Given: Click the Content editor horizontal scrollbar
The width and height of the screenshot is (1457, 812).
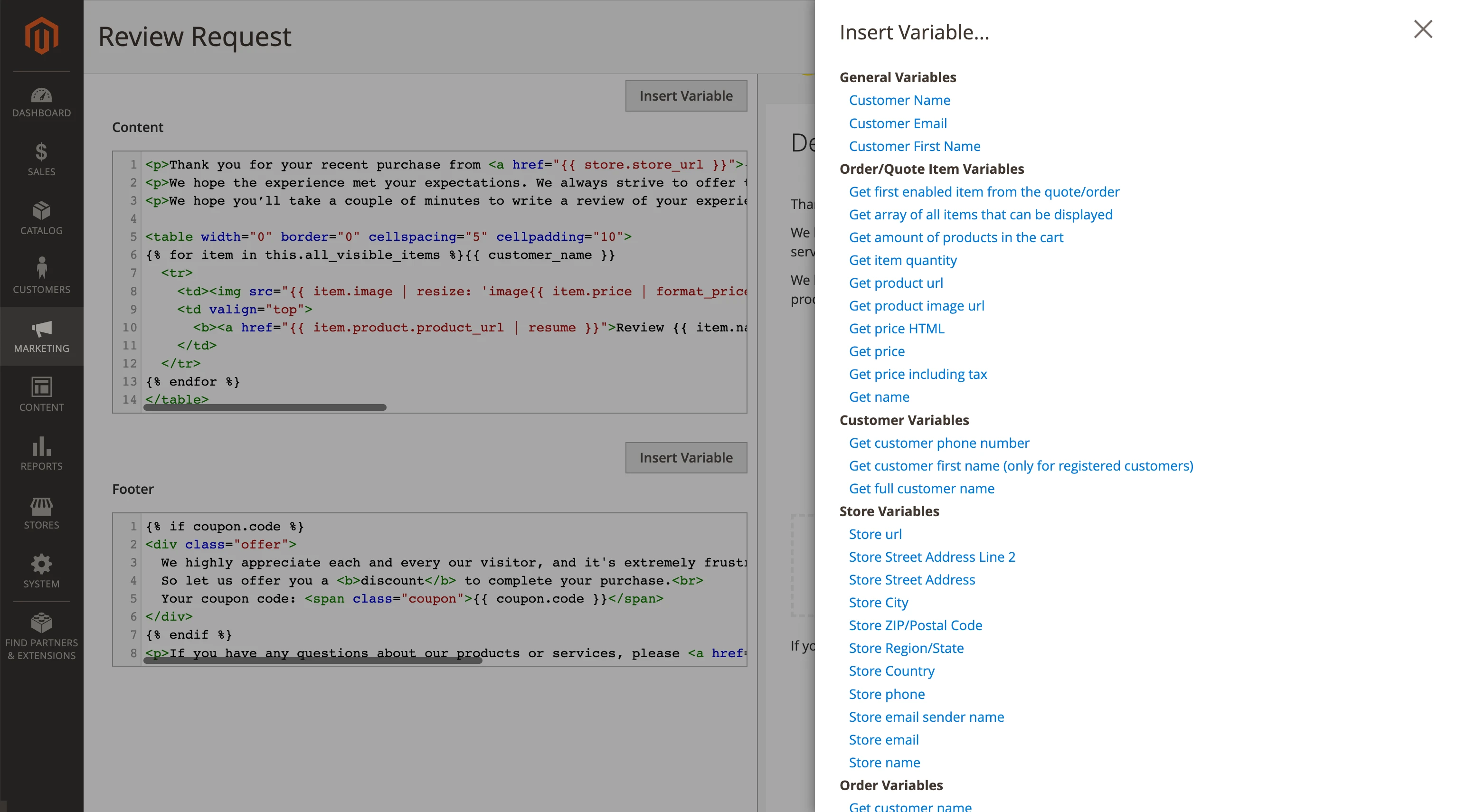Looking at the screenshot, I should coord(265,407).
